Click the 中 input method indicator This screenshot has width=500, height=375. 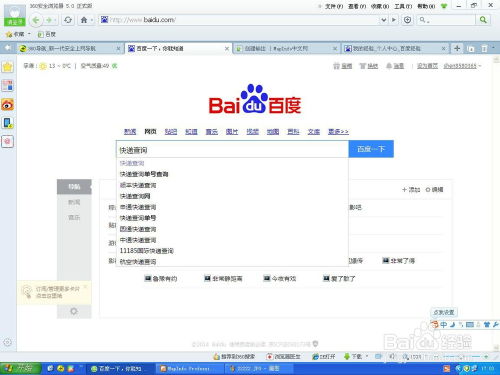click(444, 324)
